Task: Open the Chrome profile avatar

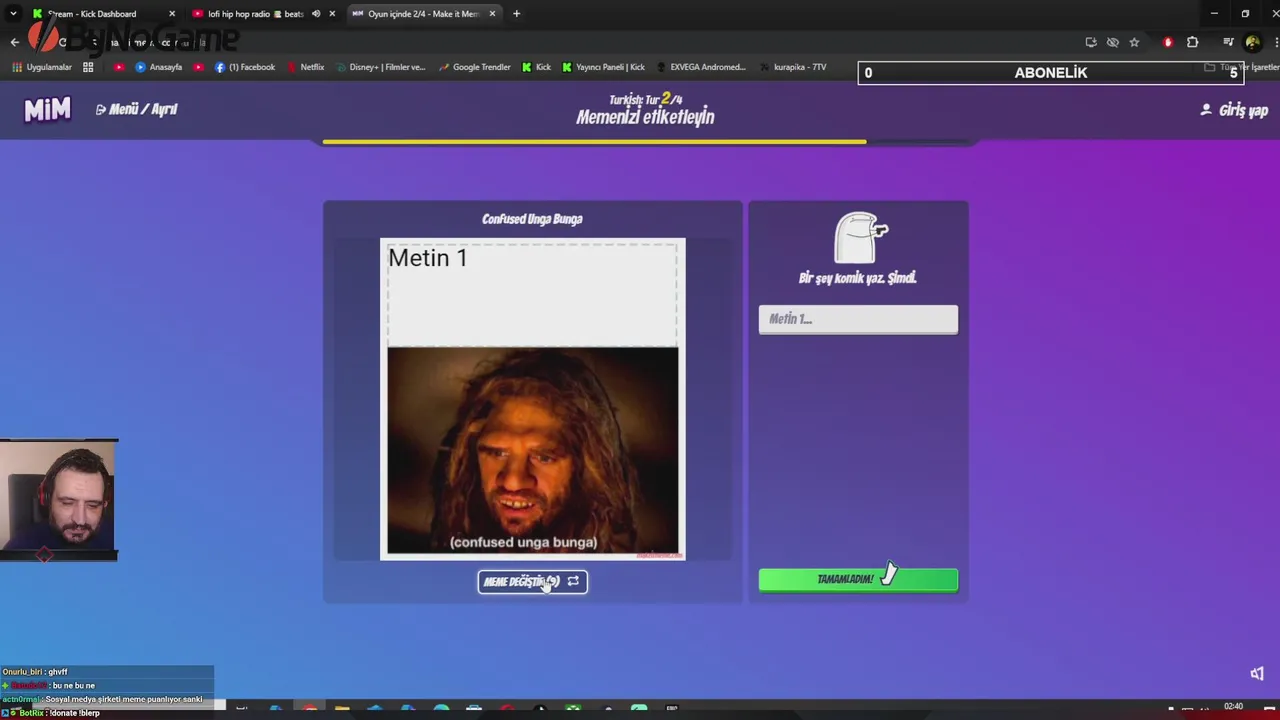Action: click(1252, 42)
